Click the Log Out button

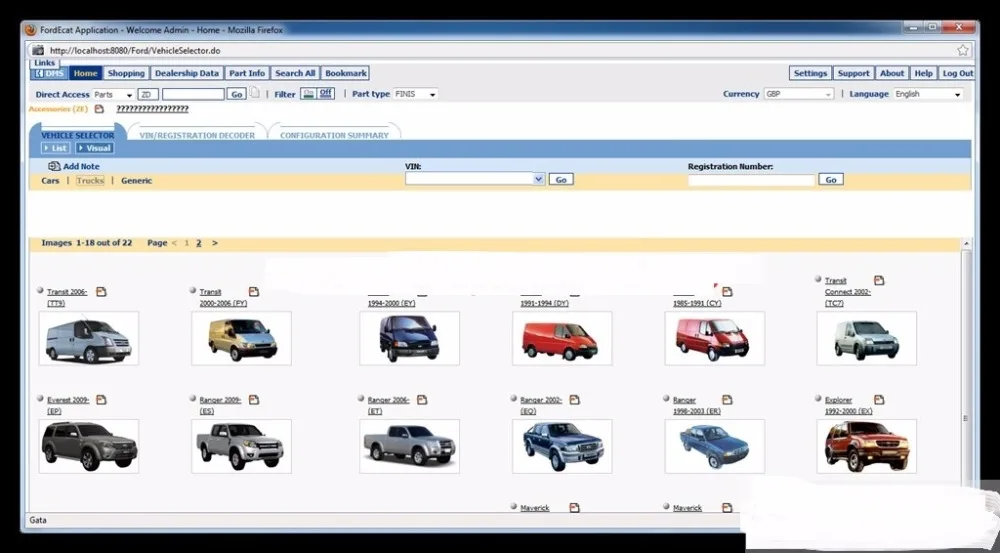click(957, 73)
